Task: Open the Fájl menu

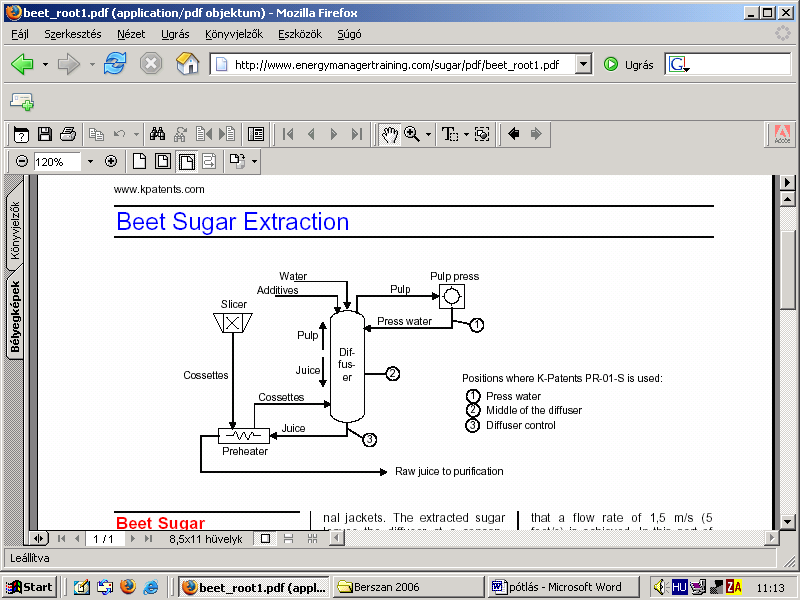Action: 20,34
